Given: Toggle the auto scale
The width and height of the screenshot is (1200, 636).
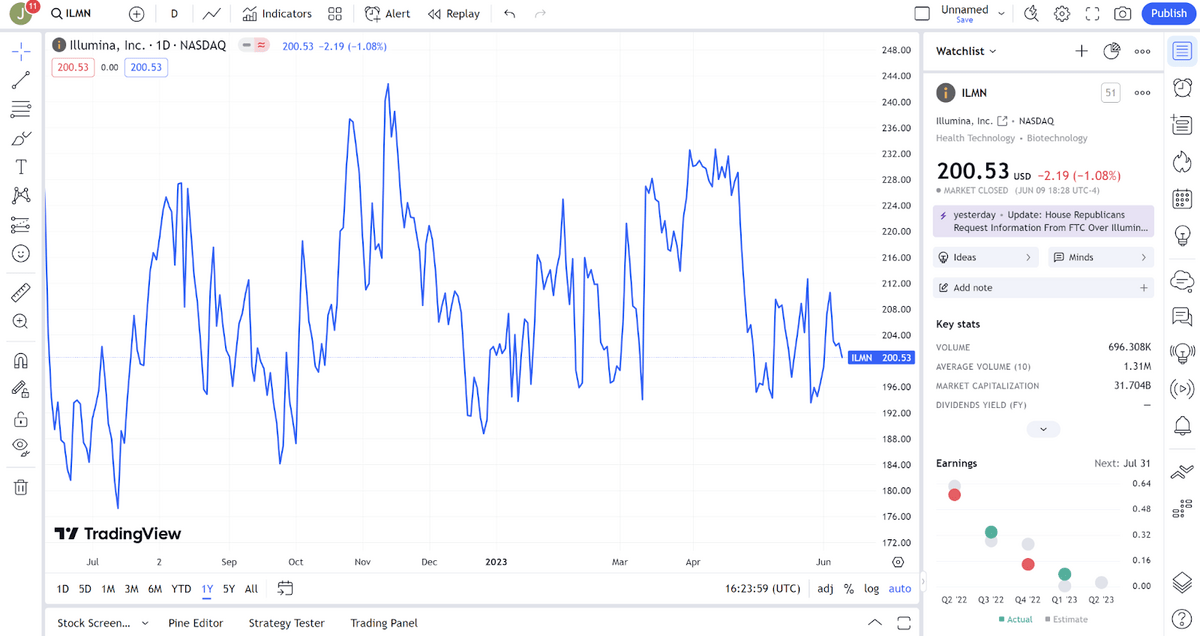Looking at the screenshot, I should click(900, 589).
